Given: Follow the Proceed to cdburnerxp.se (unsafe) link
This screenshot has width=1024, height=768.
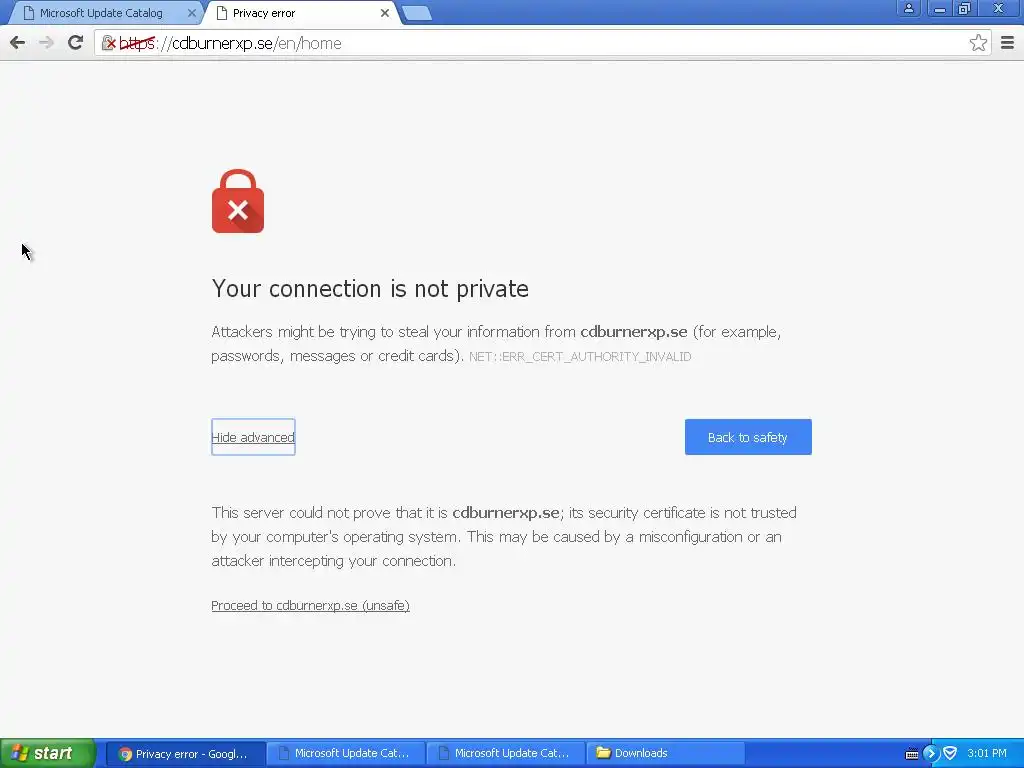Looking at the screenshot, I should coord(310,605).
